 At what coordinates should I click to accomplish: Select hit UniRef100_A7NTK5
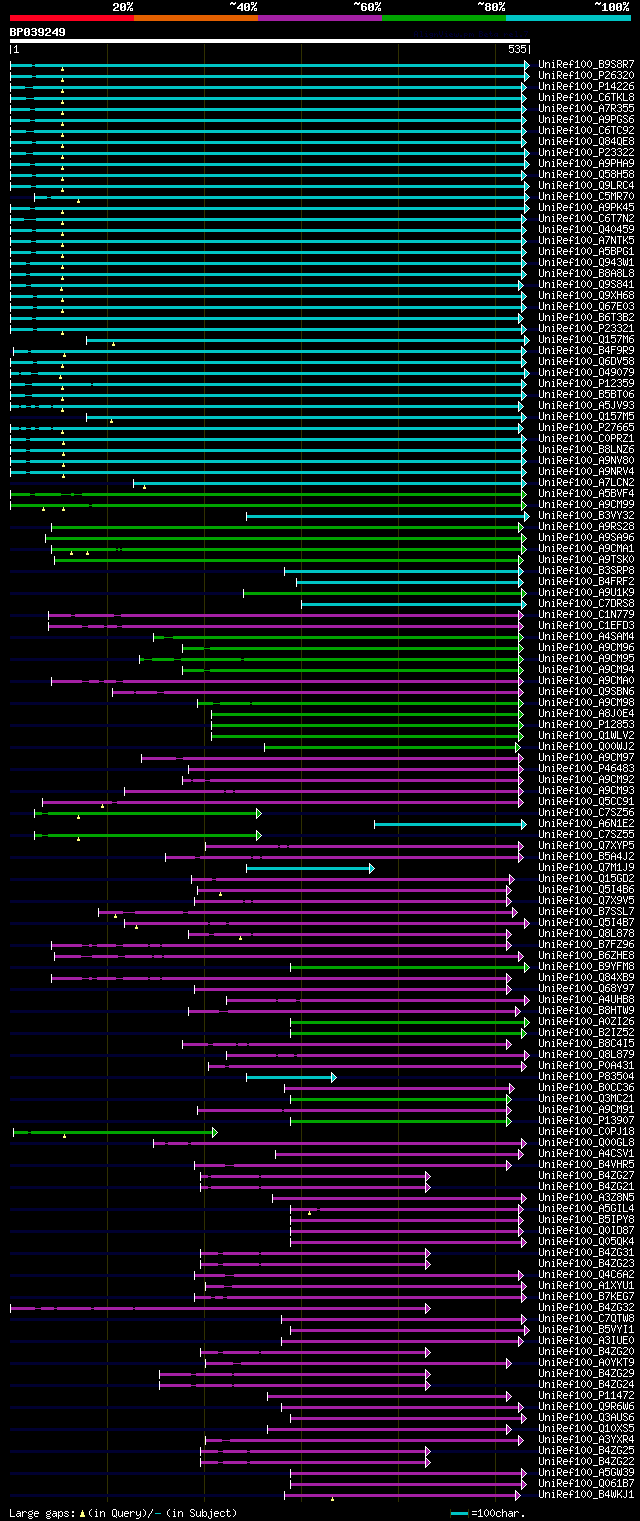[586, 240]
